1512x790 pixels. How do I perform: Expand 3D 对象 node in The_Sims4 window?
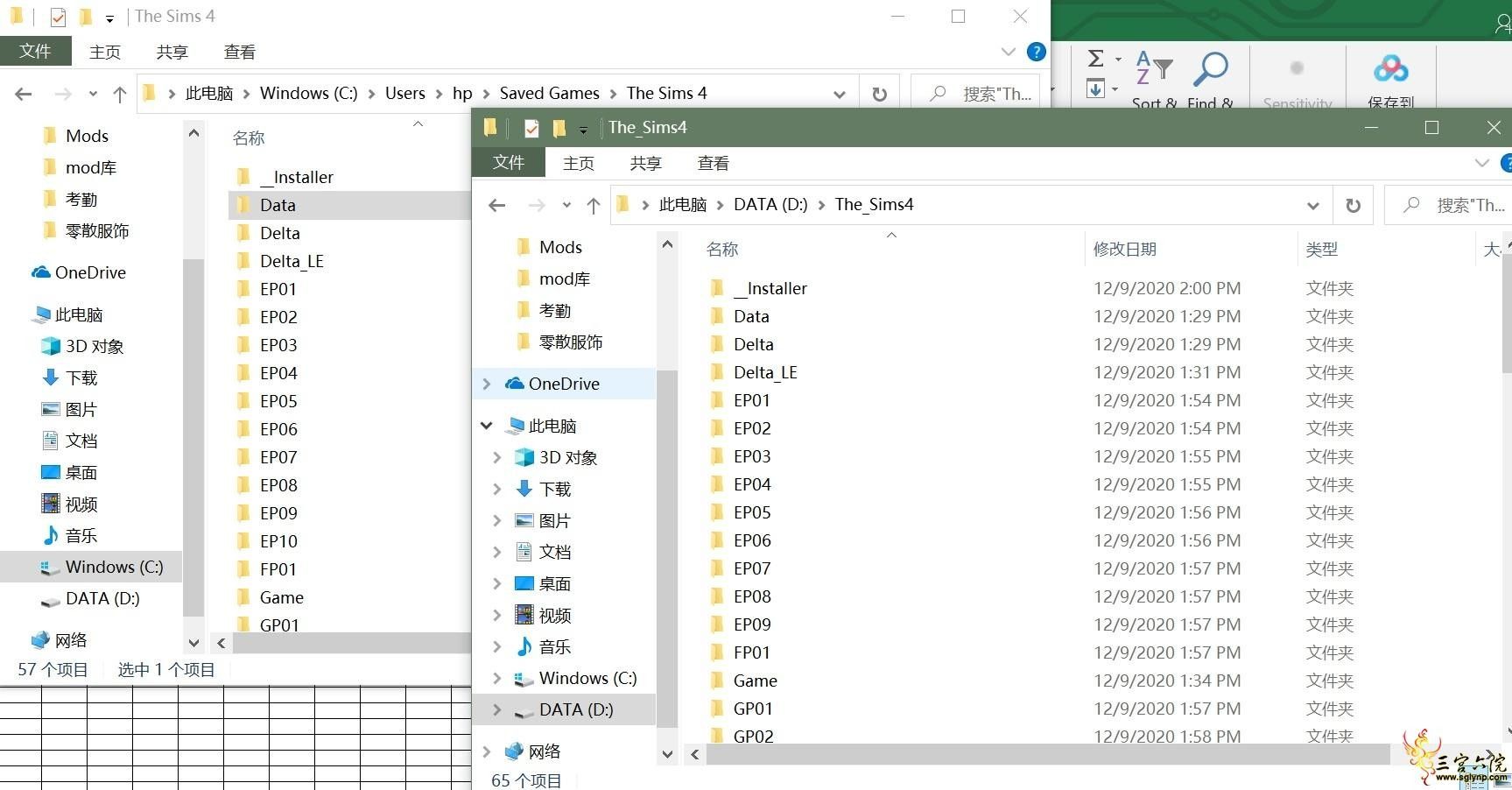[497, 457]
